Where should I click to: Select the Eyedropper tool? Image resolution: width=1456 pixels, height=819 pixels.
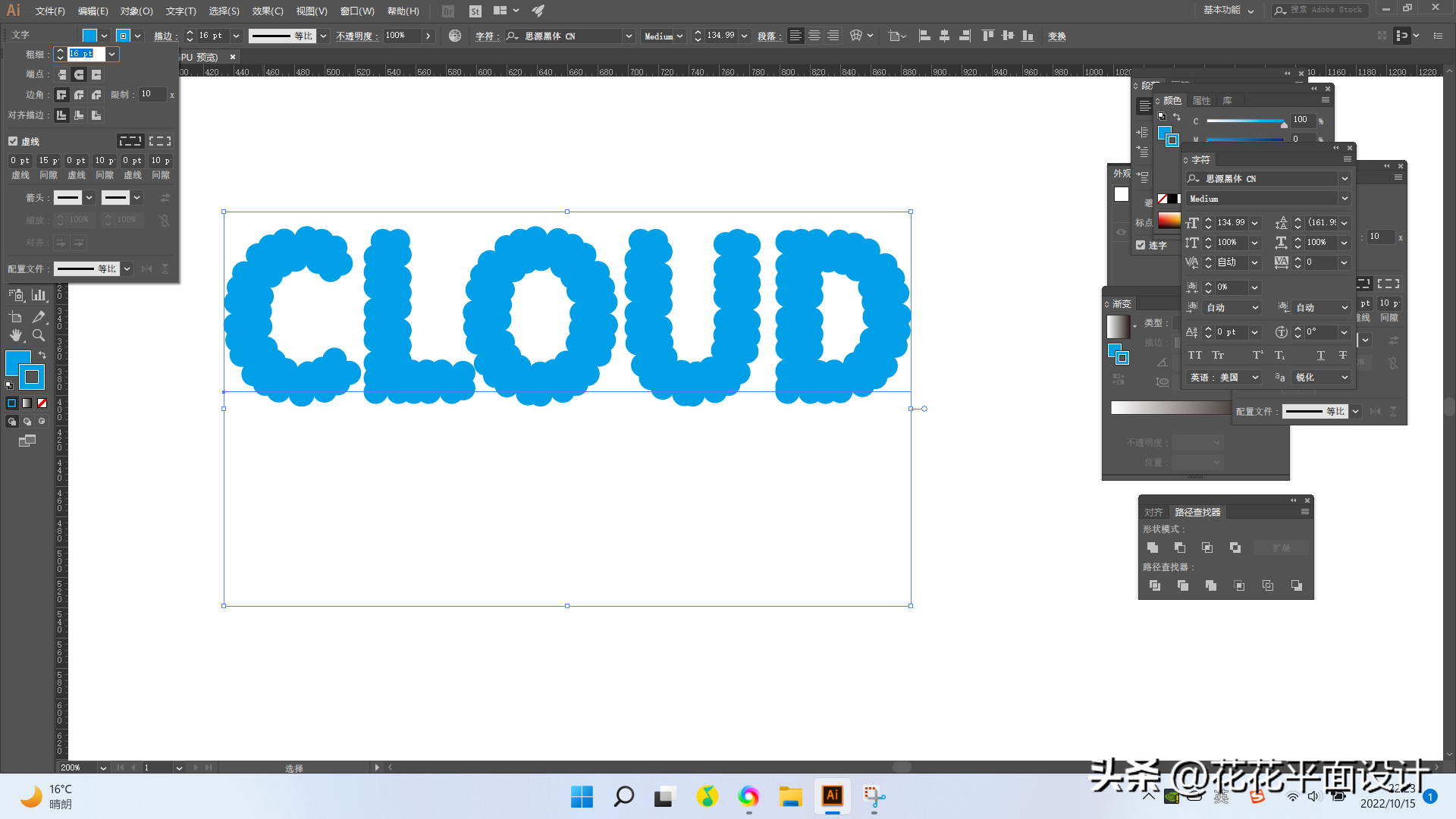tap(39, 317)
